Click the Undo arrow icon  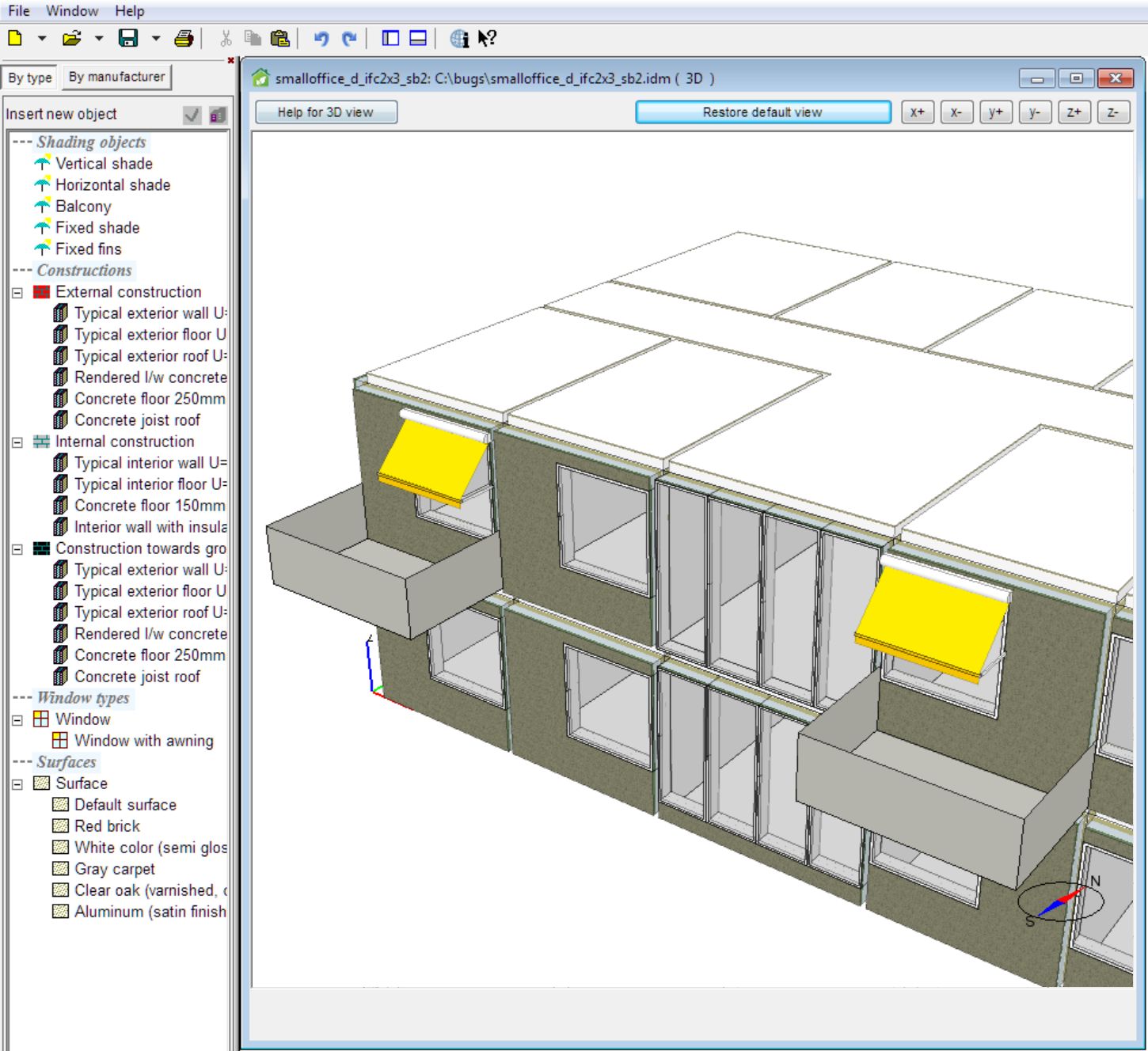[321, 38]
